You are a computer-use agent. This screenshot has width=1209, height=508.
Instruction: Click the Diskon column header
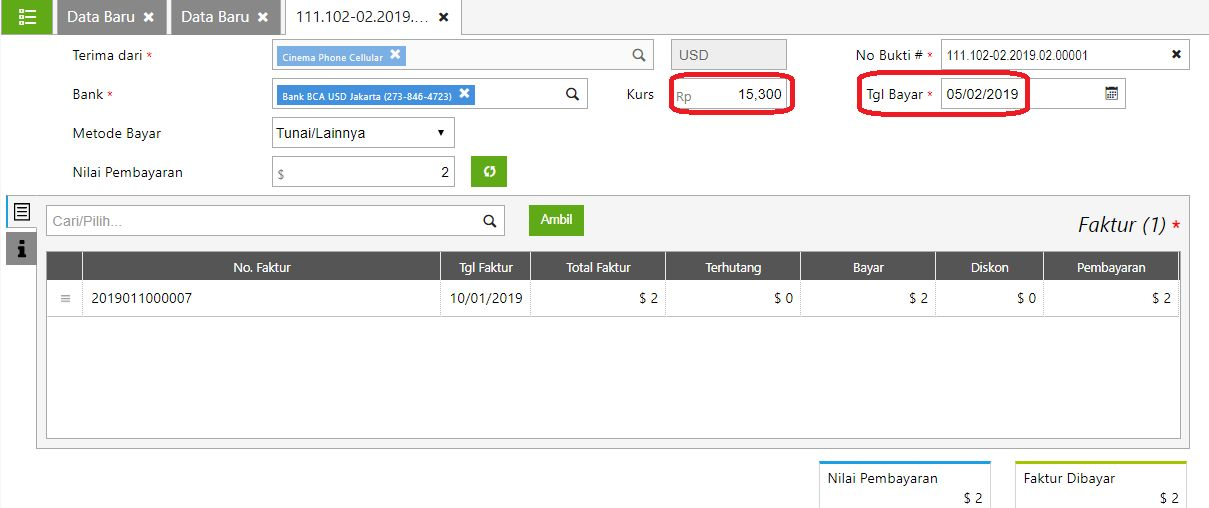(x=990, y=267)
